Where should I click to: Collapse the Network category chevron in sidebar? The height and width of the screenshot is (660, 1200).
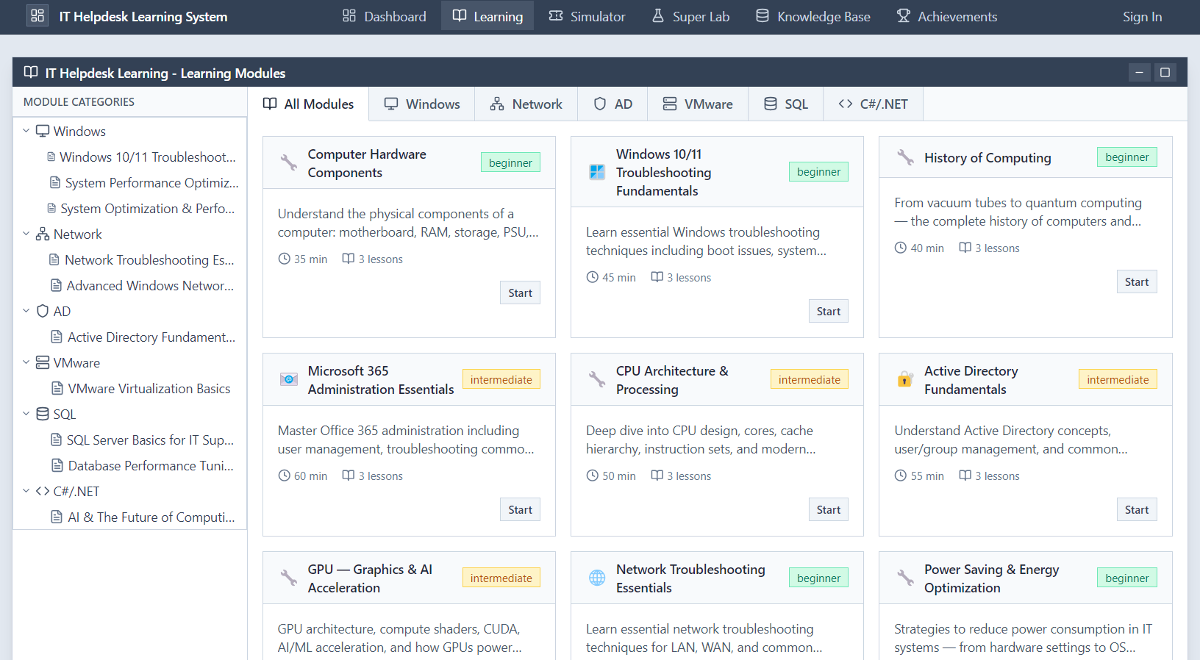tap(27, 234)
